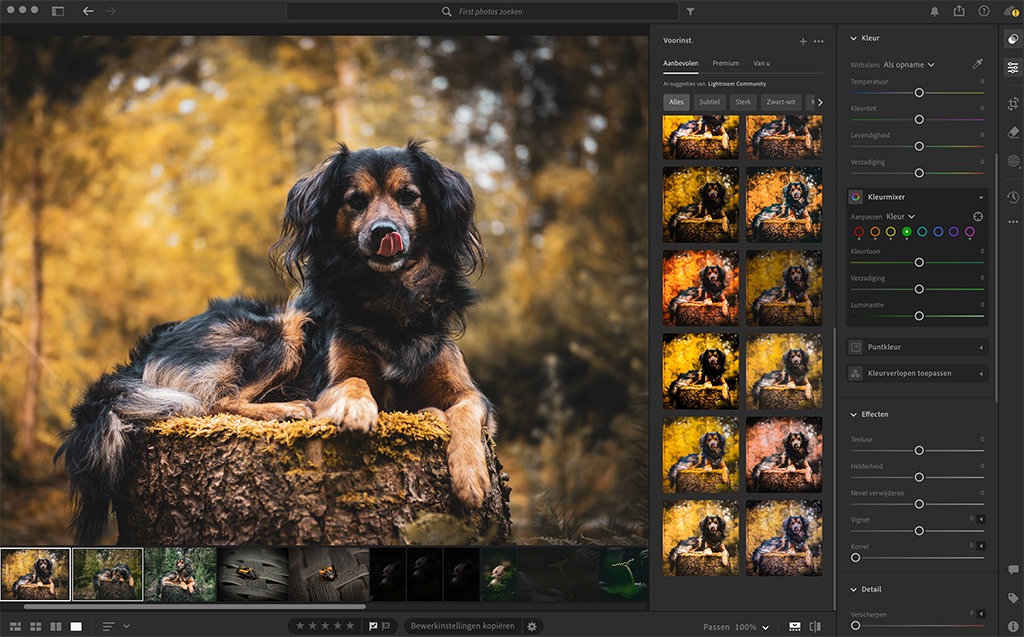Open the Masking tool

[1013, 161]
